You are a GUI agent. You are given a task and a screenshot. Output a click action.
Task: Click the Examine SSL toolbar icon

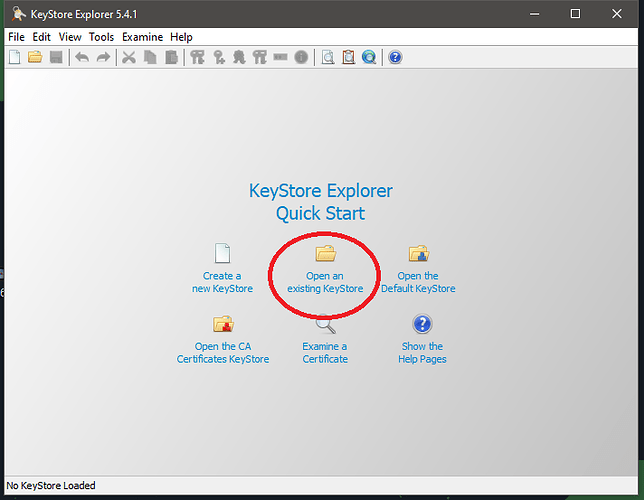pos(369,57)
